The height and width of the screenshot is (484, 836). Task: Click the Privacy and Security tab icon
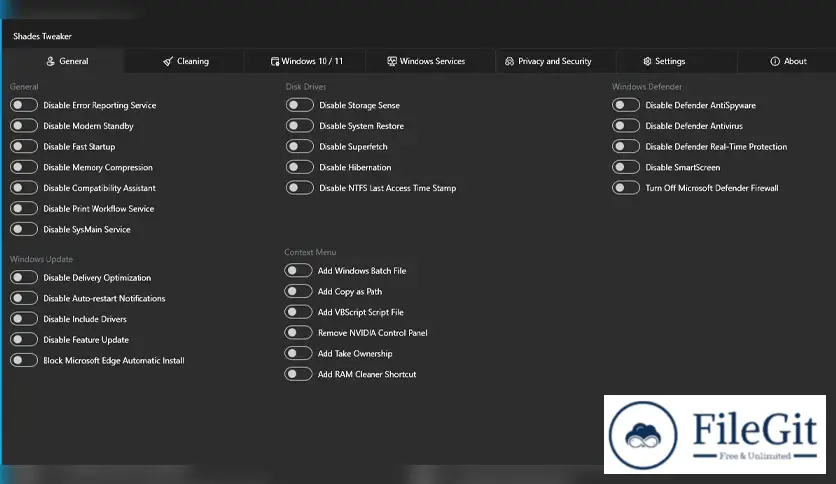pyautogui.click(x=510, y=61)
